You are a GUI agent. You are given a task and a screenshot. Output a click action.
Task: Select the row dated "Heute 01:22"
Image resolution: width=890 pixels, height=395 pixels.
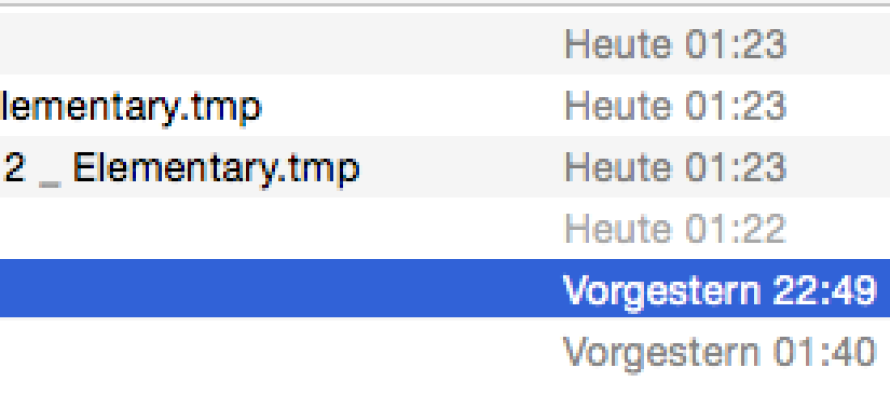tap(445, 228)
